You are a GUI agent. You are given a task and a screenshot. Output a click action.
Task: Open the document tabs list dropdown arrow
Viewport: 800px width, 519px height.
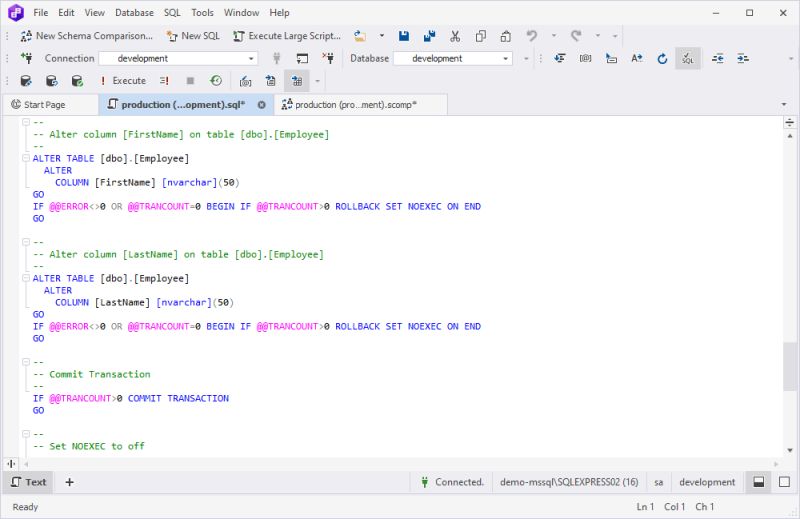(784, 105)
